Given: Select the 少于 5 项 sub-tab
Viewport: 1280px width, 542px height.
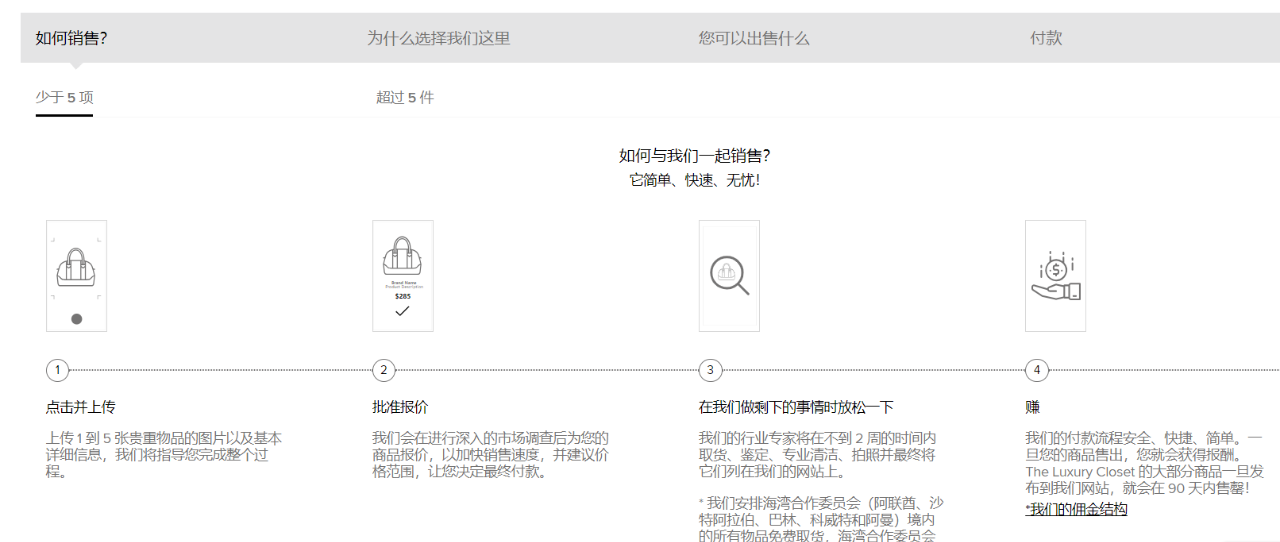Looking at the screenshot, I should tap(64, 97).
